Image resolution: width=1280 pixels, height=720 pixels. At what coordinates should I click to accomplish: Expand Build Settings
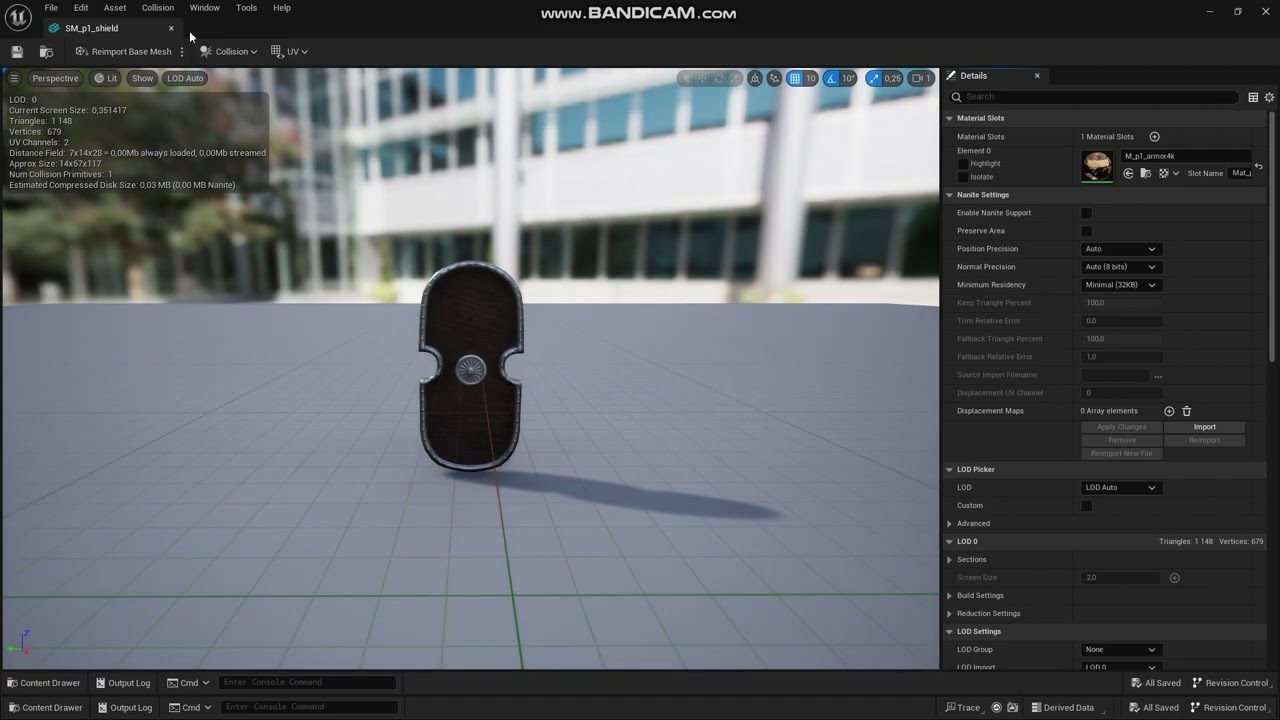(x=950, y=596)
